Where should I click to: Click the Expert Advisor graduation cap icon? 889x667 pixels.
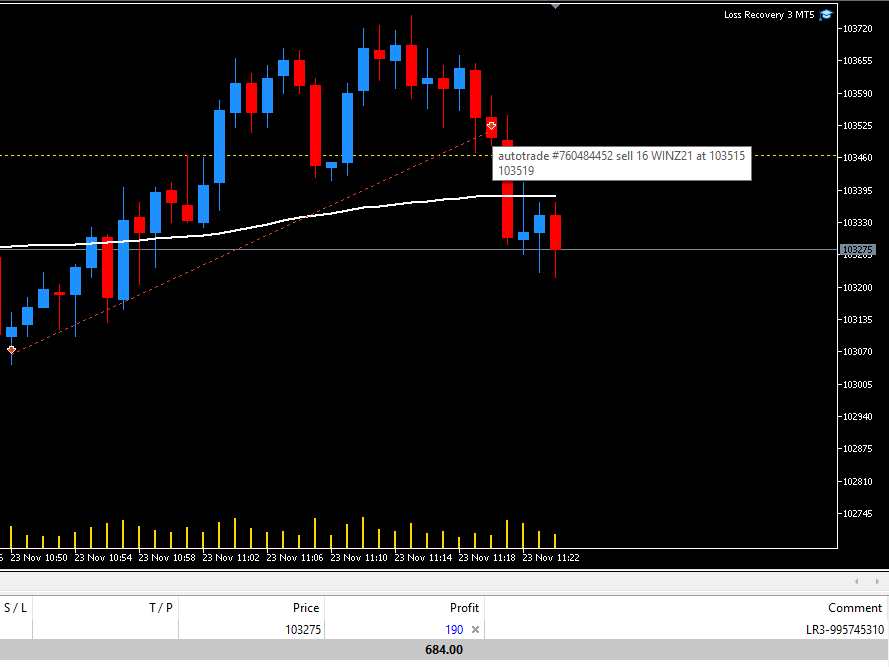pos(826,15)
